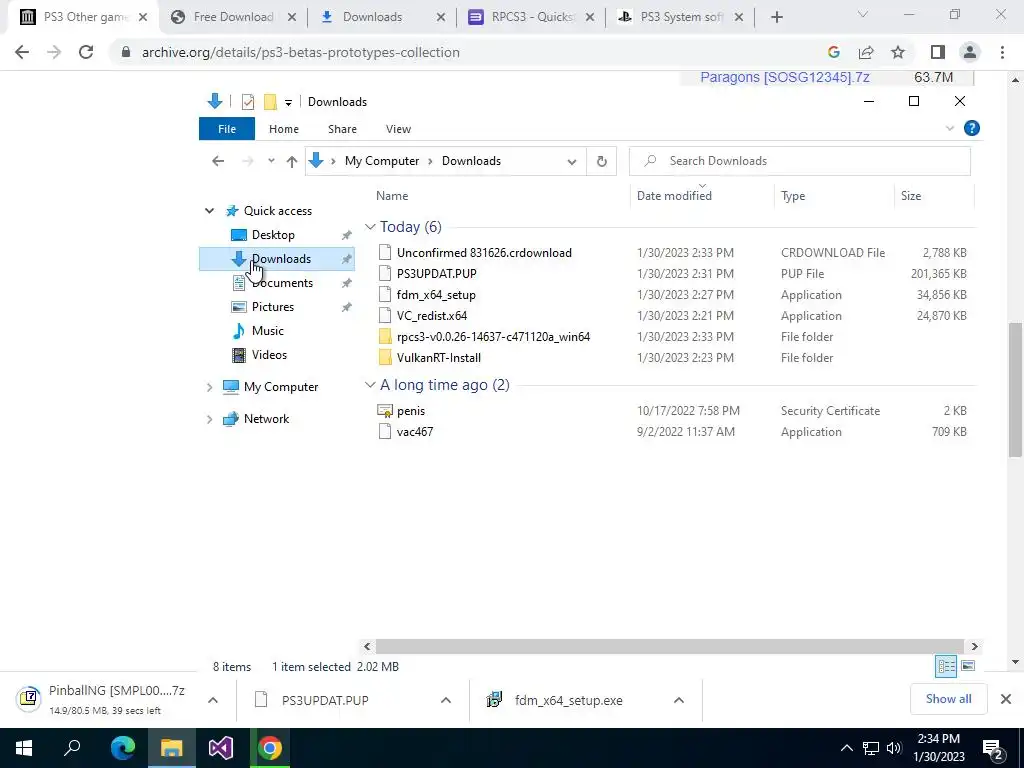Click the New folder icon in Explorer title bar
Screen dimensions: 1024x768
pyautogui.click(x=270, y=102)
